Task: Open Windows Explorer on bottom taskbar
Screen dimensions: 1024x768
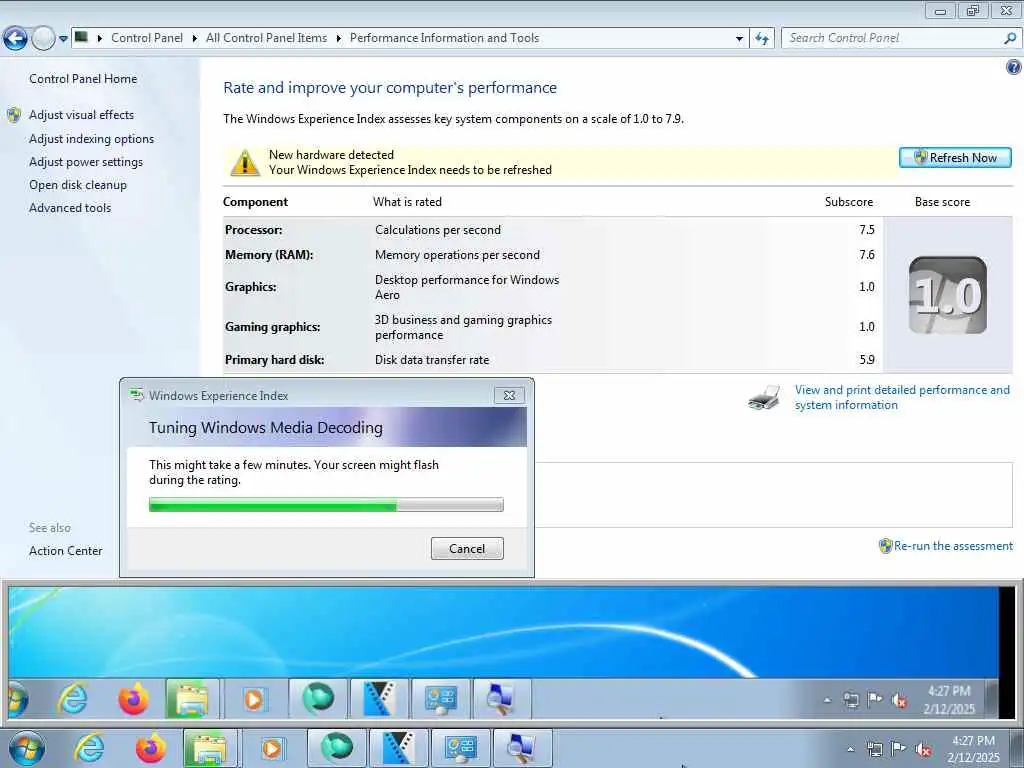Action: (x=210, y=748)
